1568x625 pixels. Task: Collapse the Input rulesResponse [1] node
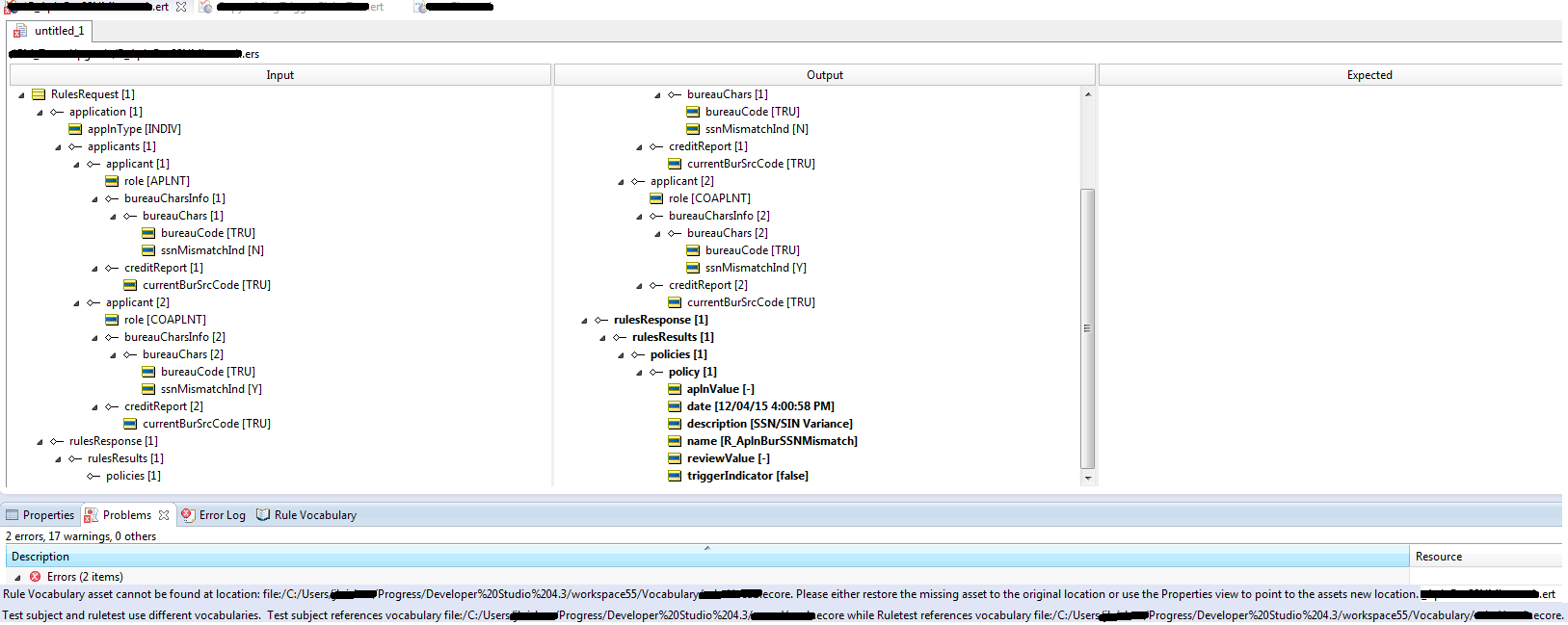pyautogui.click(x=40, y=442)
